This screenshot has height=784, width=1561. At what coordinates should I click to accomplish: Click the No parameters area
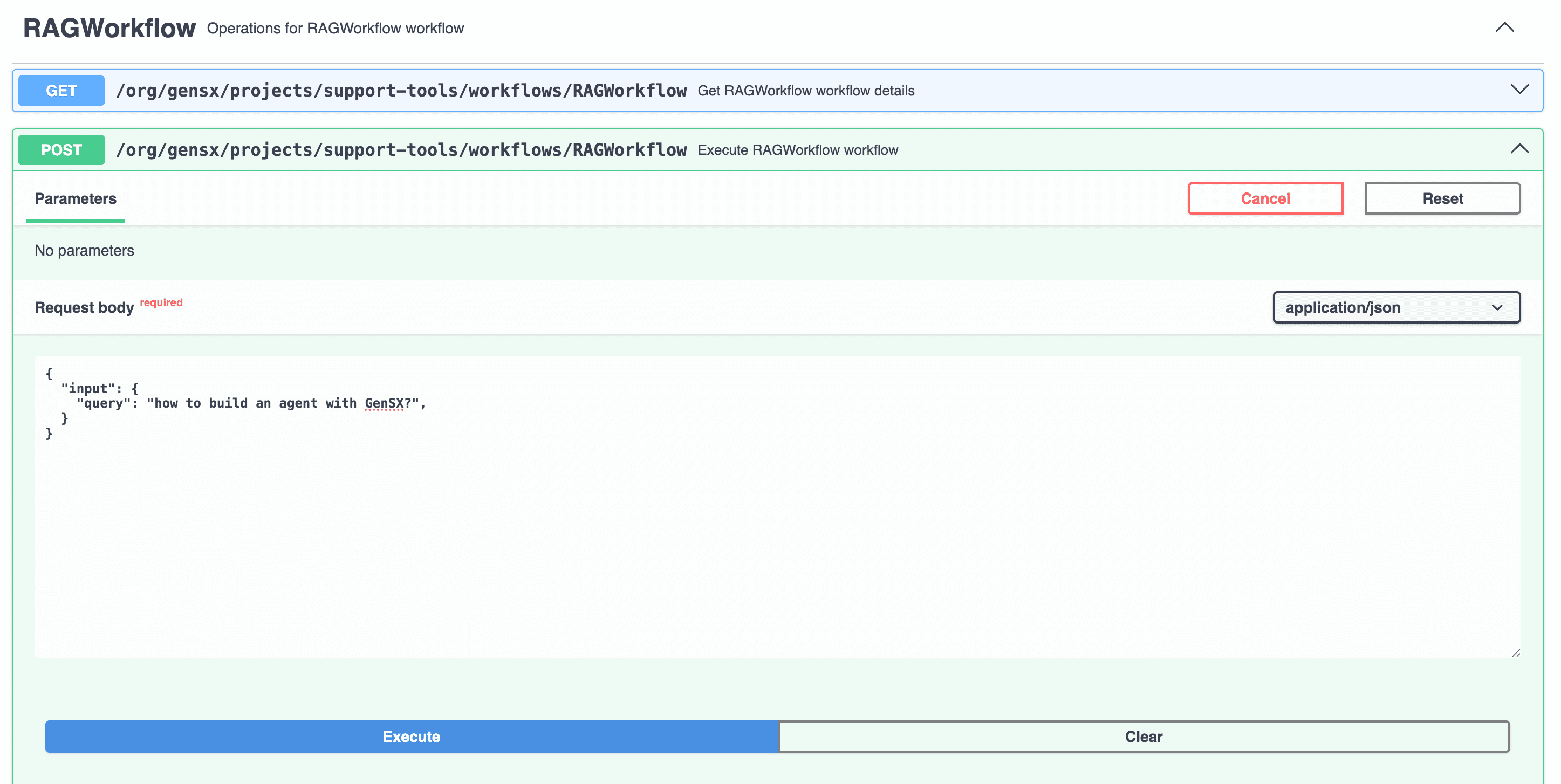click(x=84, y=250)
